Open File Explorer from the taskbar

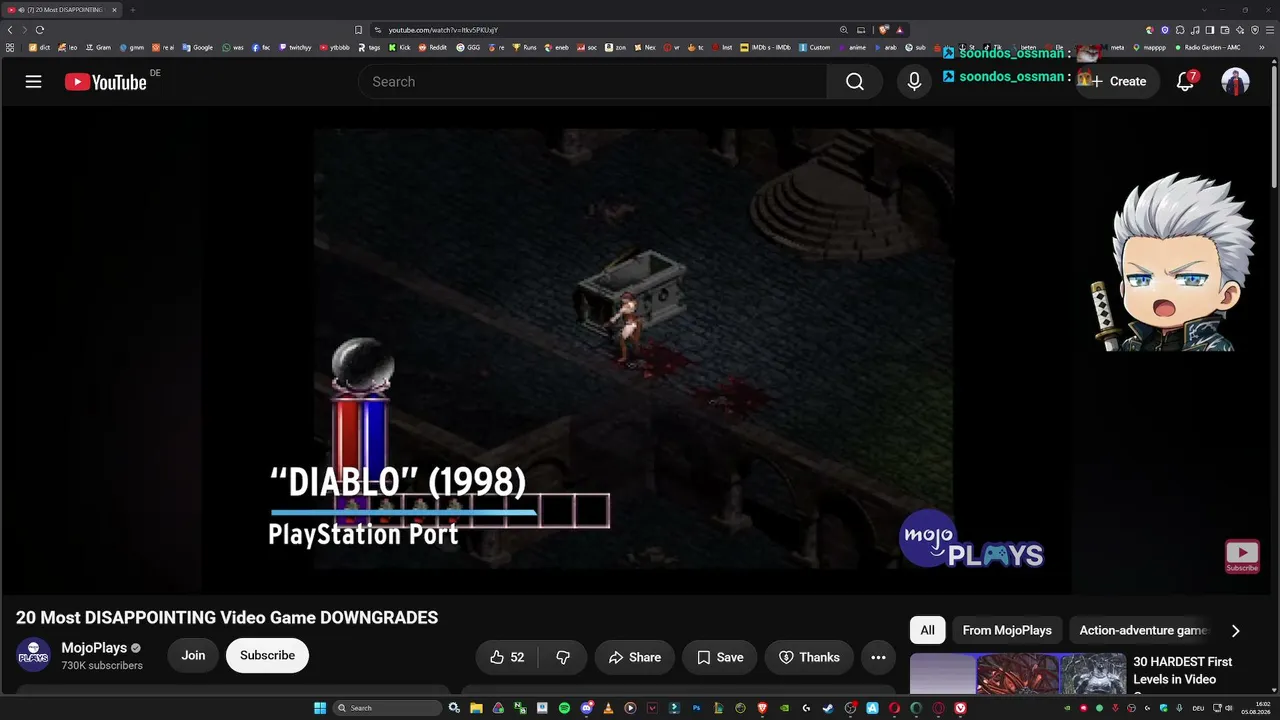(476, 708)
